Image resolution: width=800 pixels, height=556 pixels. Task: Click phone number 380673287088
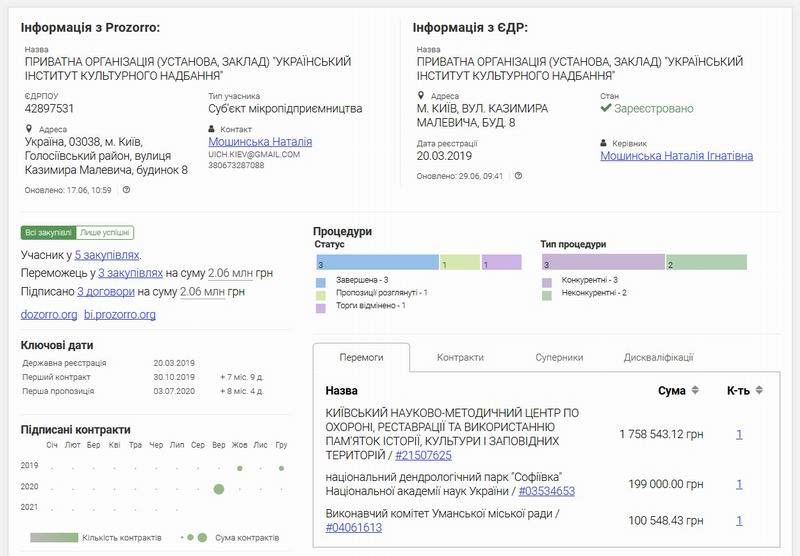[236, 165]
